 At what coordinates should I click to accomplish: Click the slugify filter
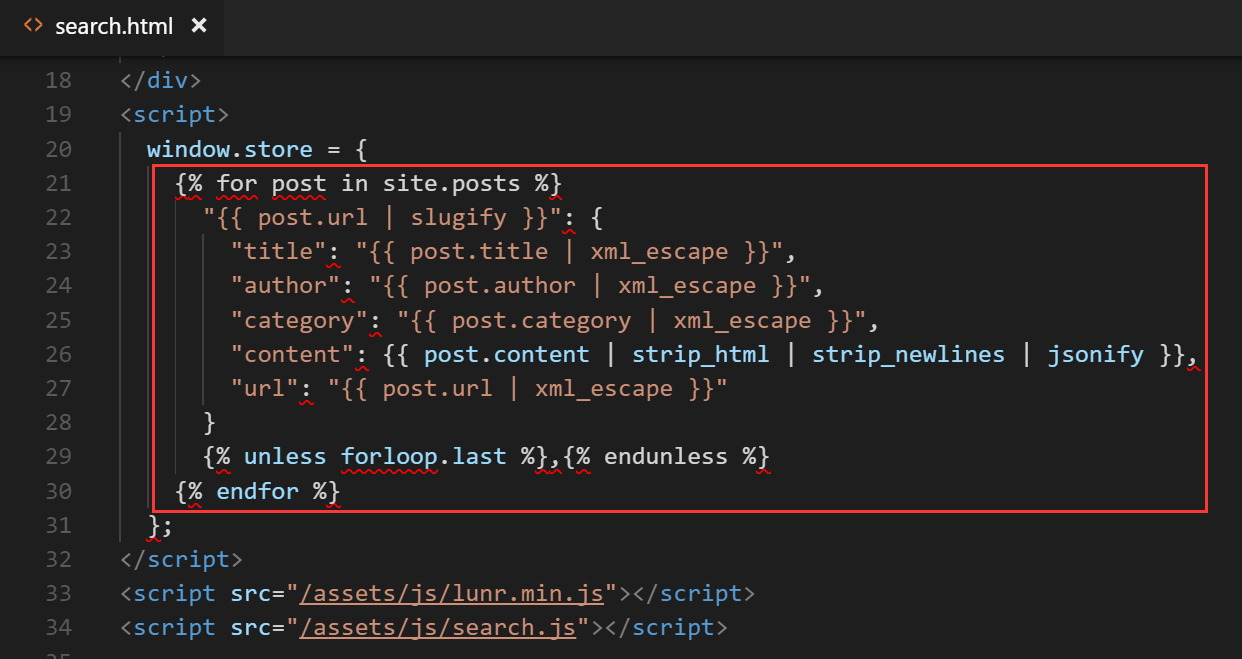(459, 218)
